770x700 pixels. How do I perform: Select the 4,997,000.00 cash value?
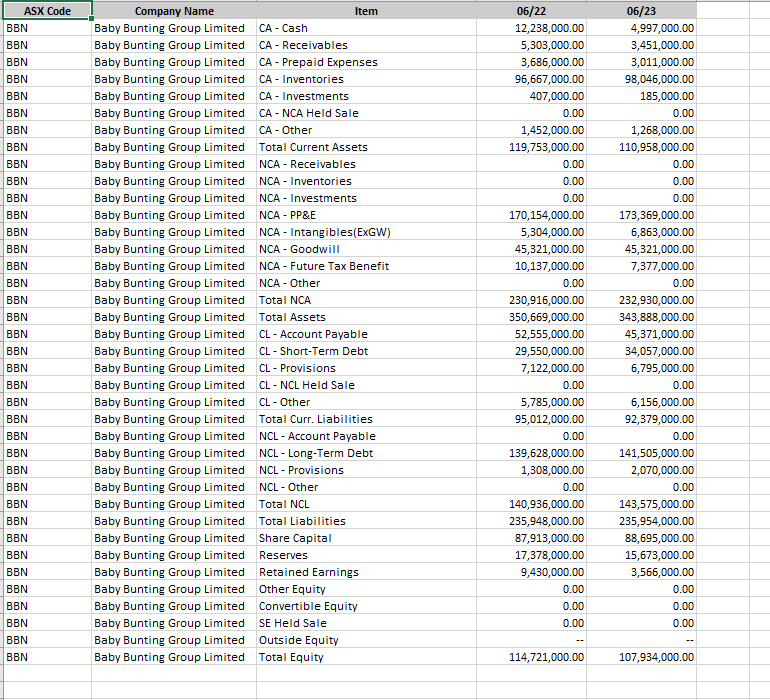[x=641, y=28]
